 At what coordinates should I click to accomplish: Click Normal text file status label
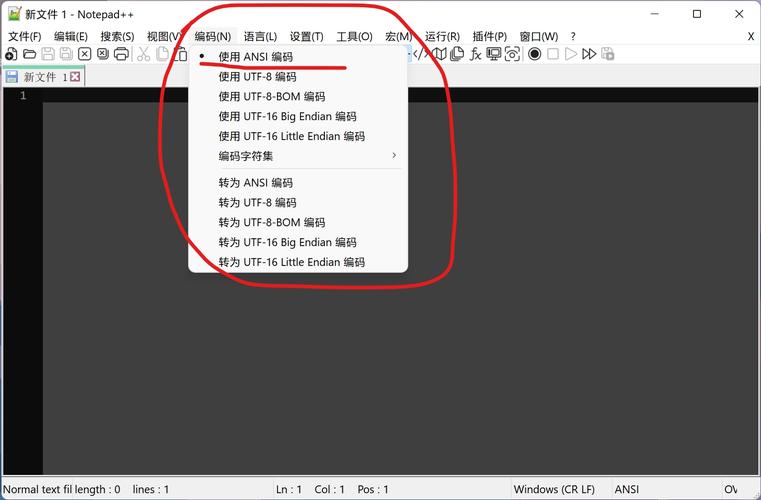[37, 489]
